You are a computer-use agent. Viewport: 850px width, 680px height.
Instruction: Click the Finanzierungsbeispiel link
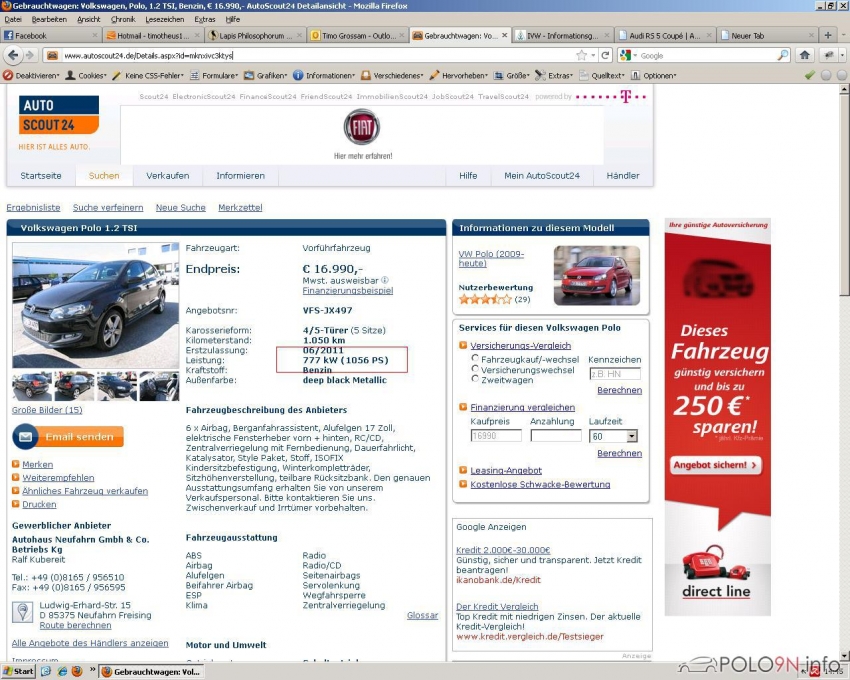point(347,291)
